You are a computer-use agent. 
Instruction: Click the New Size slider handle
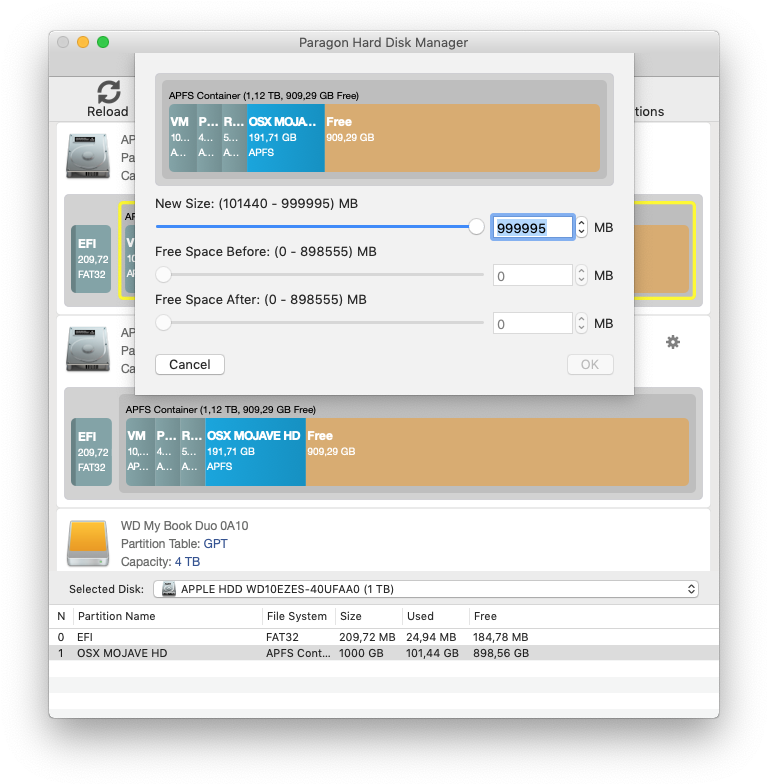click(x=476, y=226)
